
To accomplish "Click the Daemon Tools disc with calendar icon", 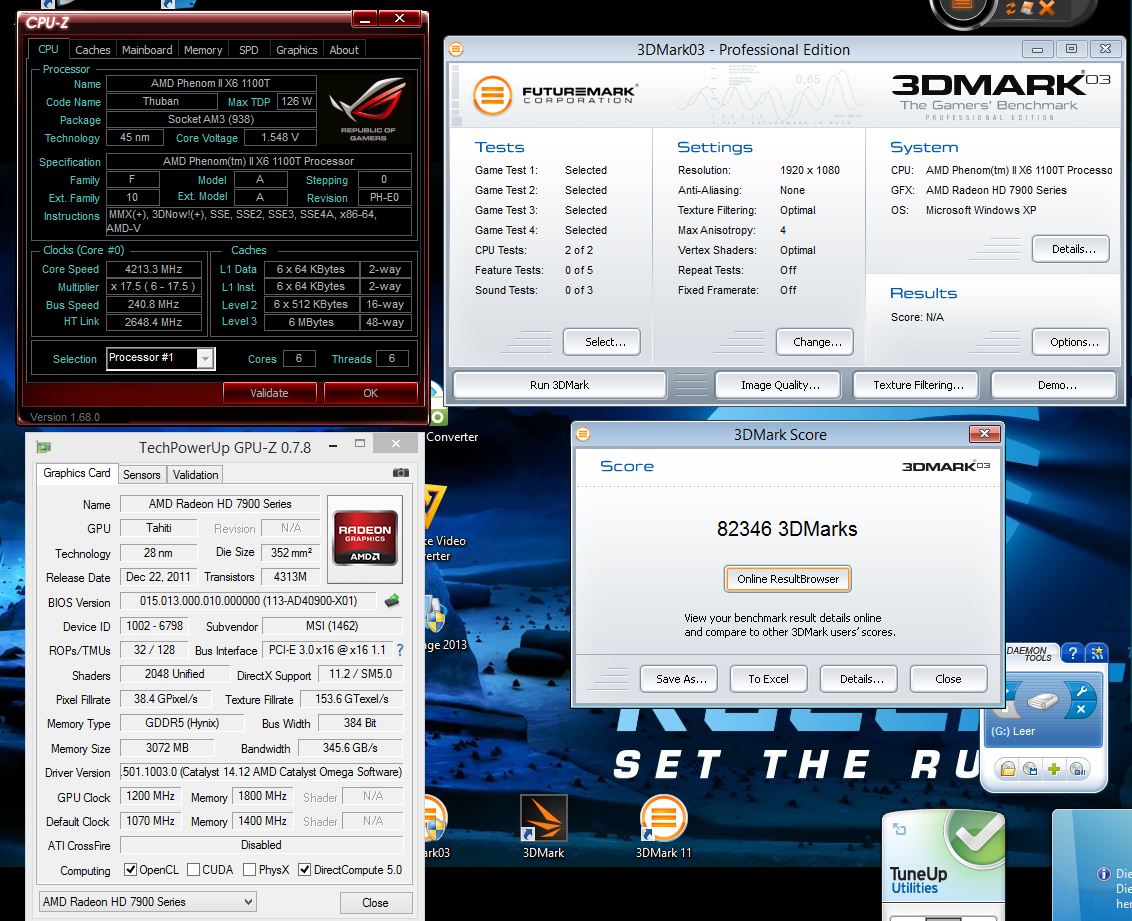I will (x=1031, y=769).
